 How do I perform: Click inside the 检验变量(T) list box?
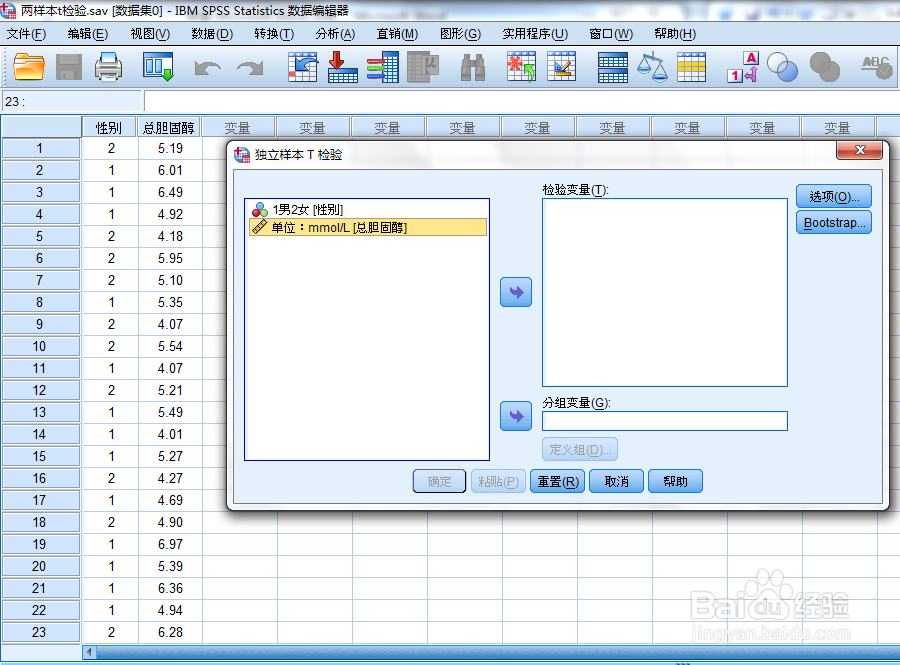click(x=665, y=293)
